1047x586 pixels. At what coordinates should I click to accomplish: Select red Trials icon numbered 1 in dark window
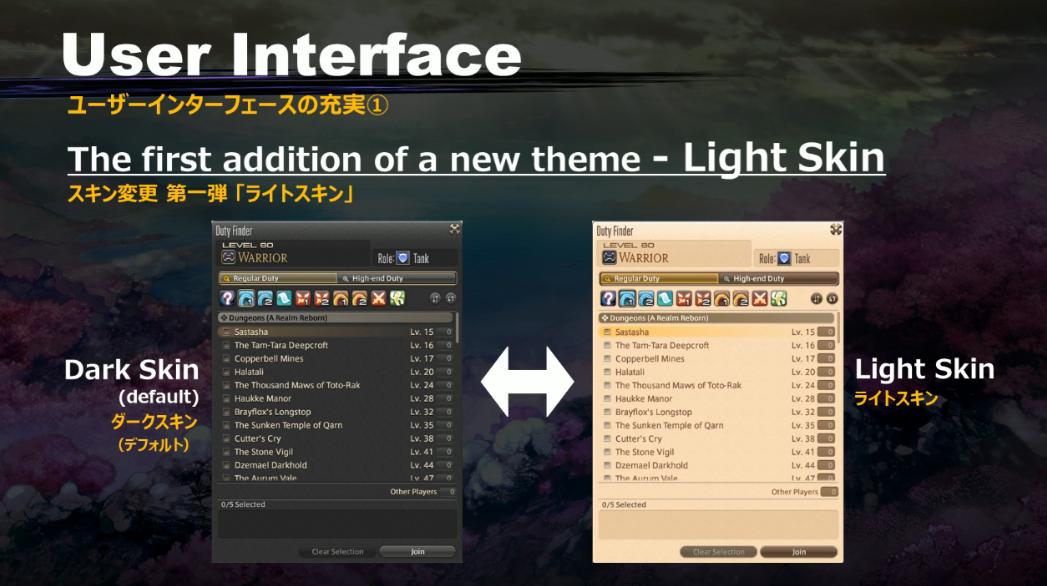pos(303,298)
